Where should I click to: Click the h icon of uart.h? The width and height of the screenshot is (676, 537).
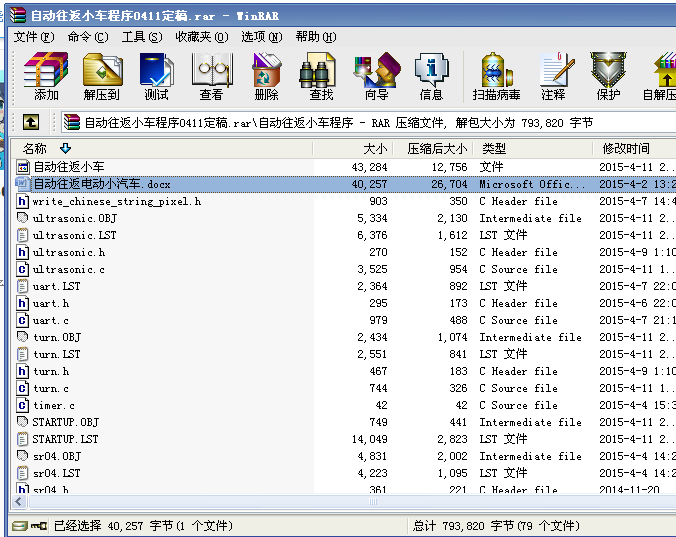click(x=23, y=303)
